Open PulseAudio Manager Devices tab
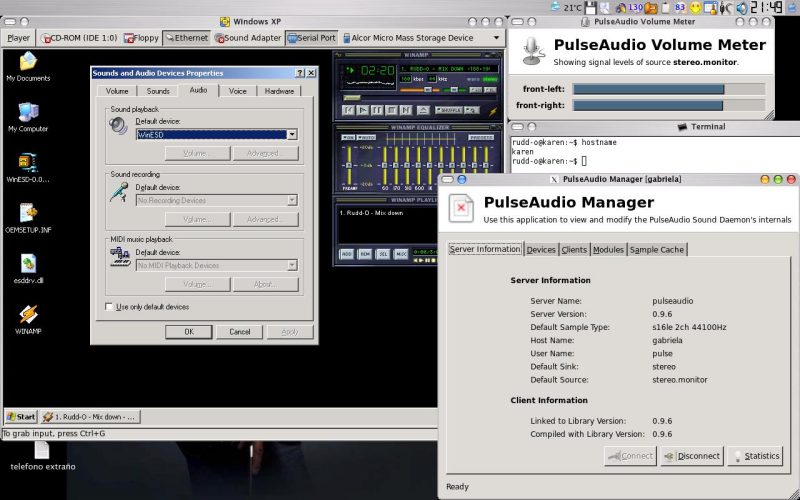Viewport: 800px width, 500px height. [x=541, y=249]
